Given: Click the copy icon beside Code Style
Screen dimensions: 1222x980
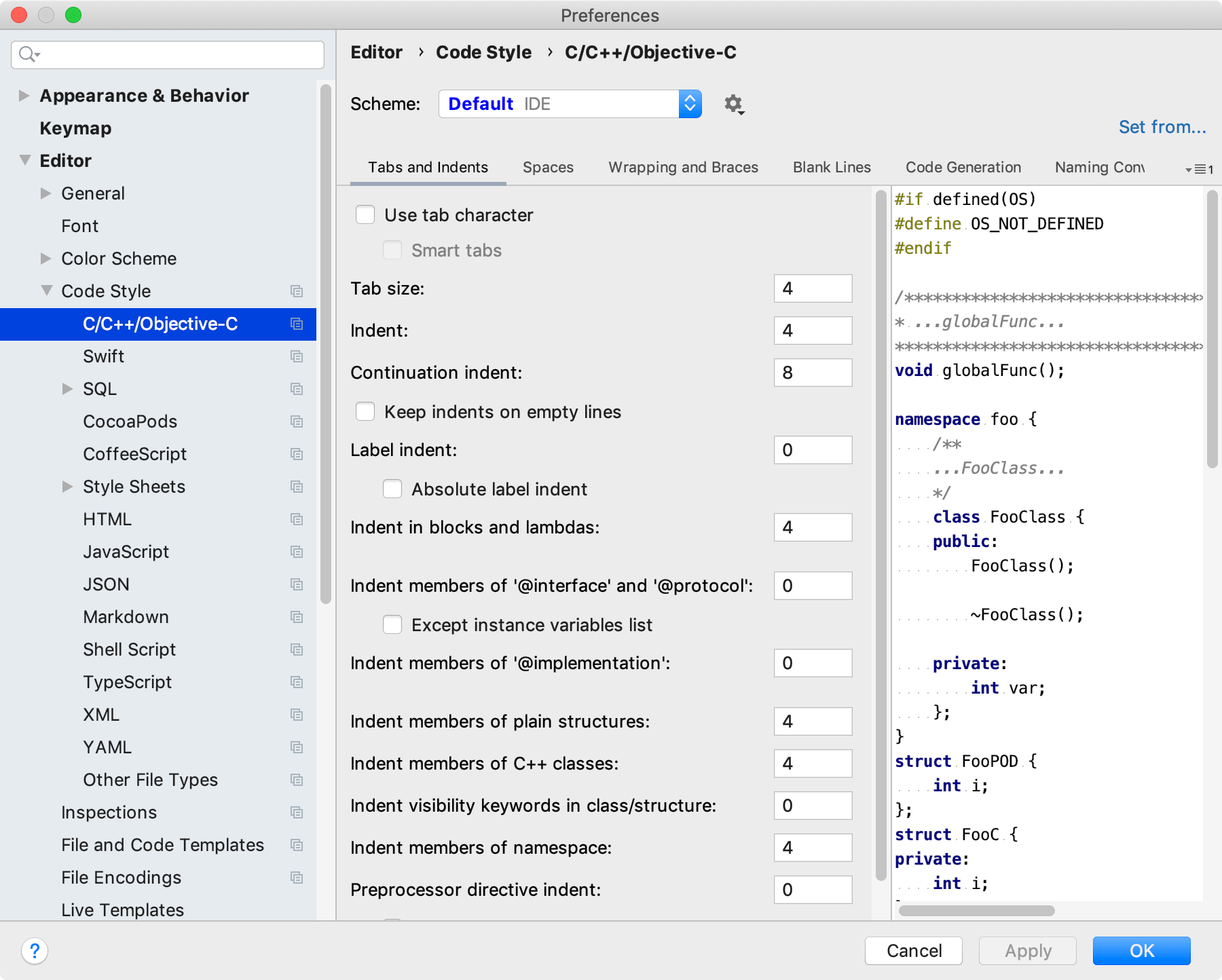Looking at the screenshot, I should 297,291.
